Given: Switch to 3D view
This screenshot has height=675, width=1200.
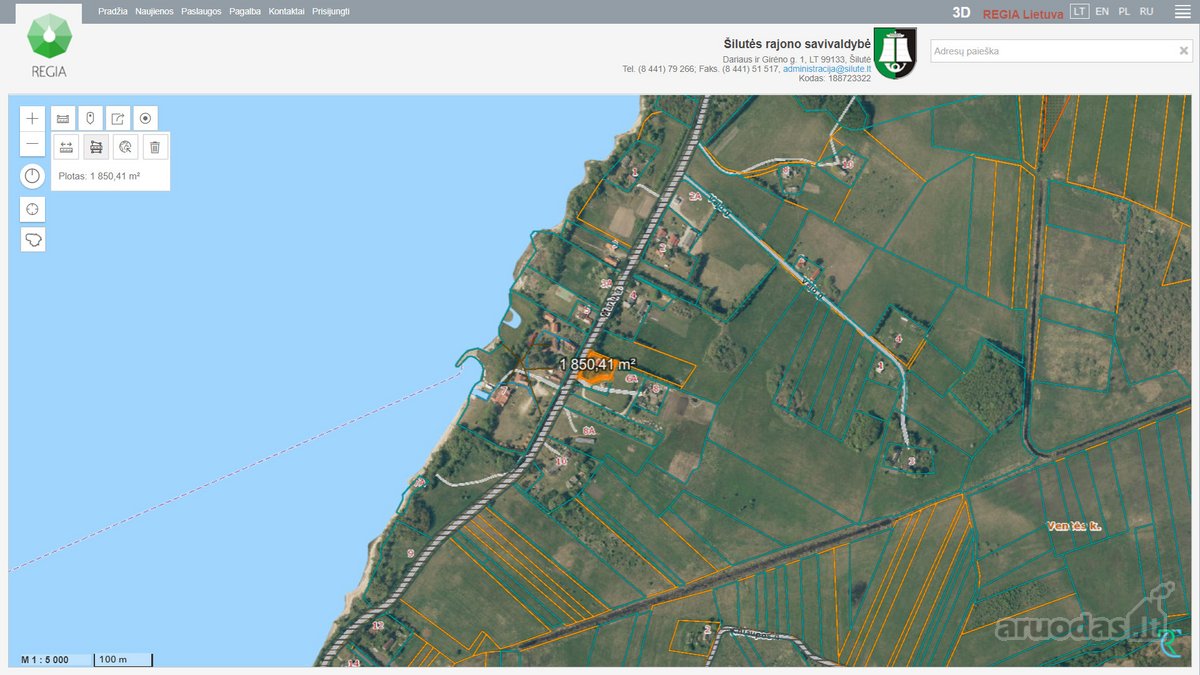Looking at the screenshot, I should tap(961, 13).
